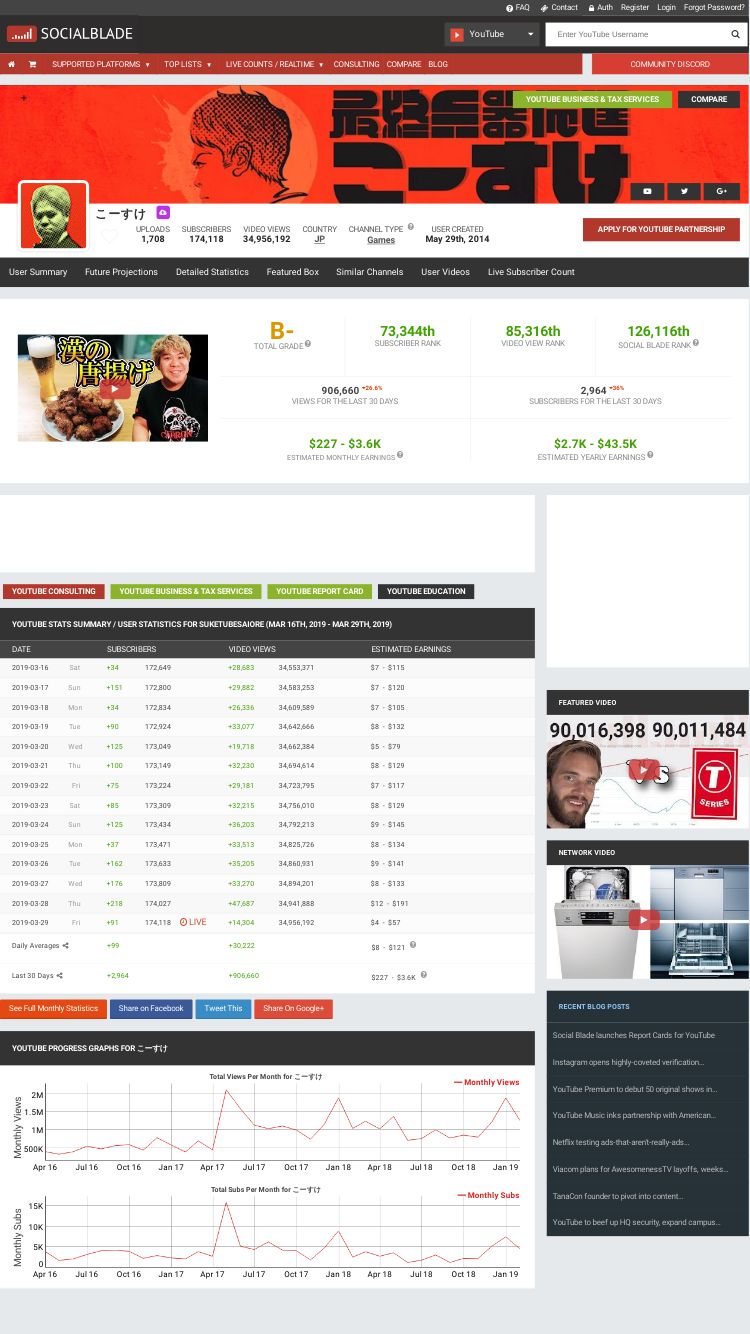The height and width of the screenshot is (1334, 750).
Task: Switch to User Videos tab
Action: click(x=445, y=272)
